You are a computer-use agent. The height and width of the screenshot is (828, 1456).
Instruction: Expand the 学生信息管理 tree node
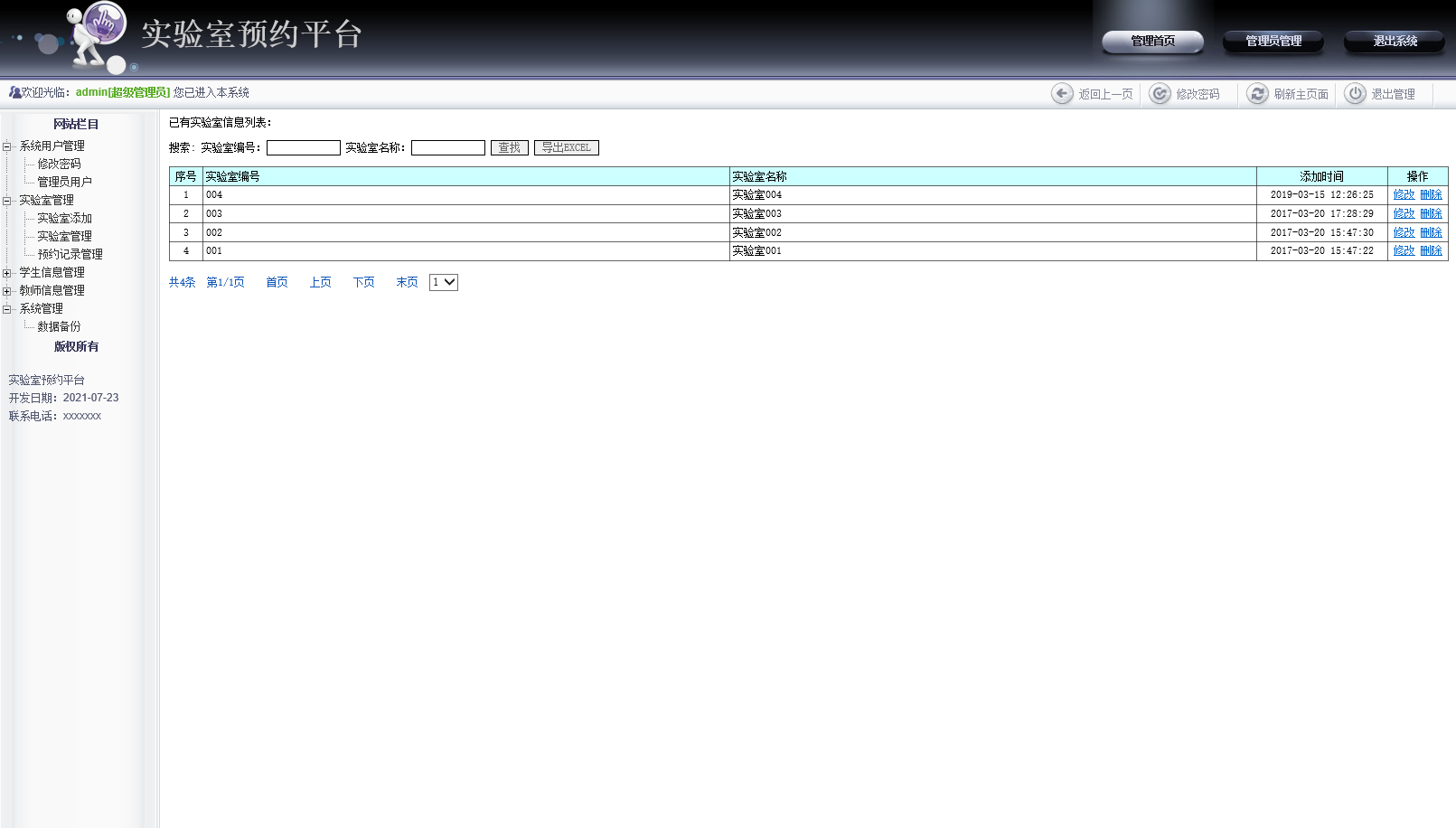coord(7,273)
